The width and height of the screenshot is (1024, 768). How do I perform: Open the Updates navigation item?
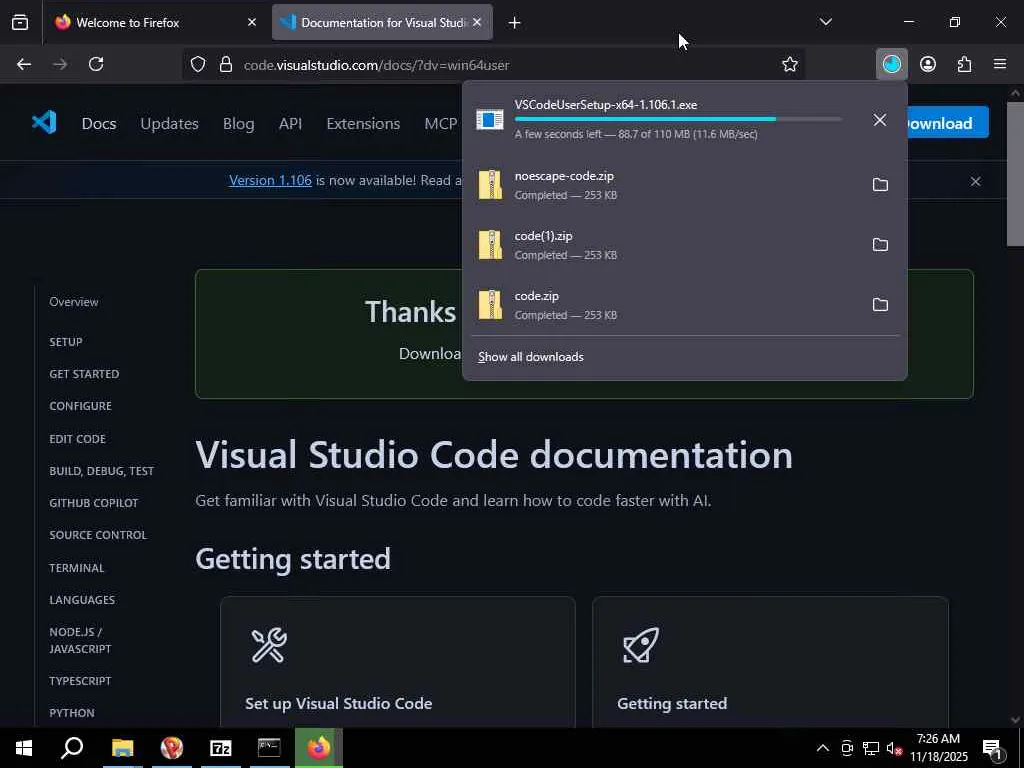coord(169,123)
